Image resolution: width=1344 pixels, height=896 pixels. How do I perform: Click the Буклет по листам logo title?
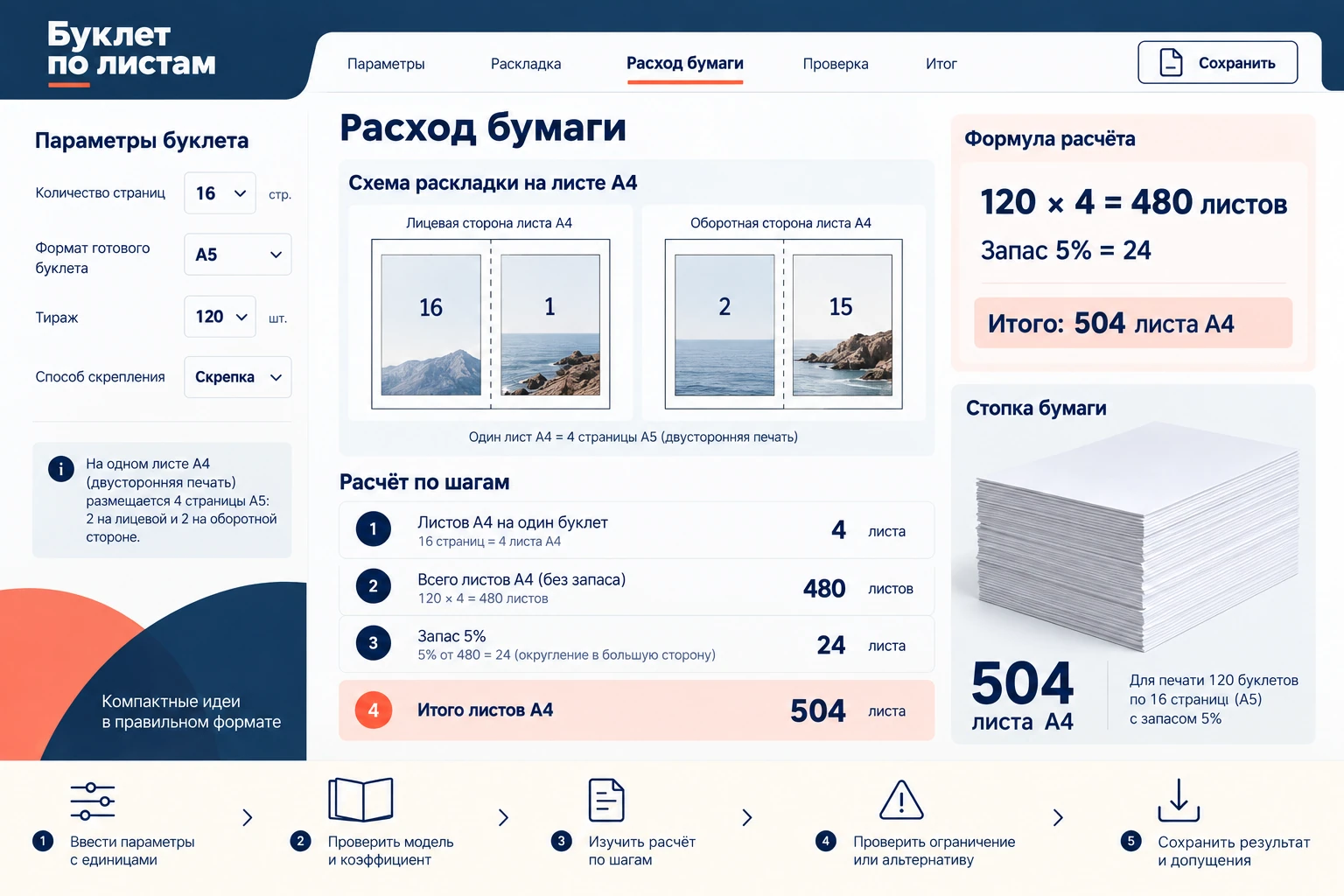click(x=131, y=49)
